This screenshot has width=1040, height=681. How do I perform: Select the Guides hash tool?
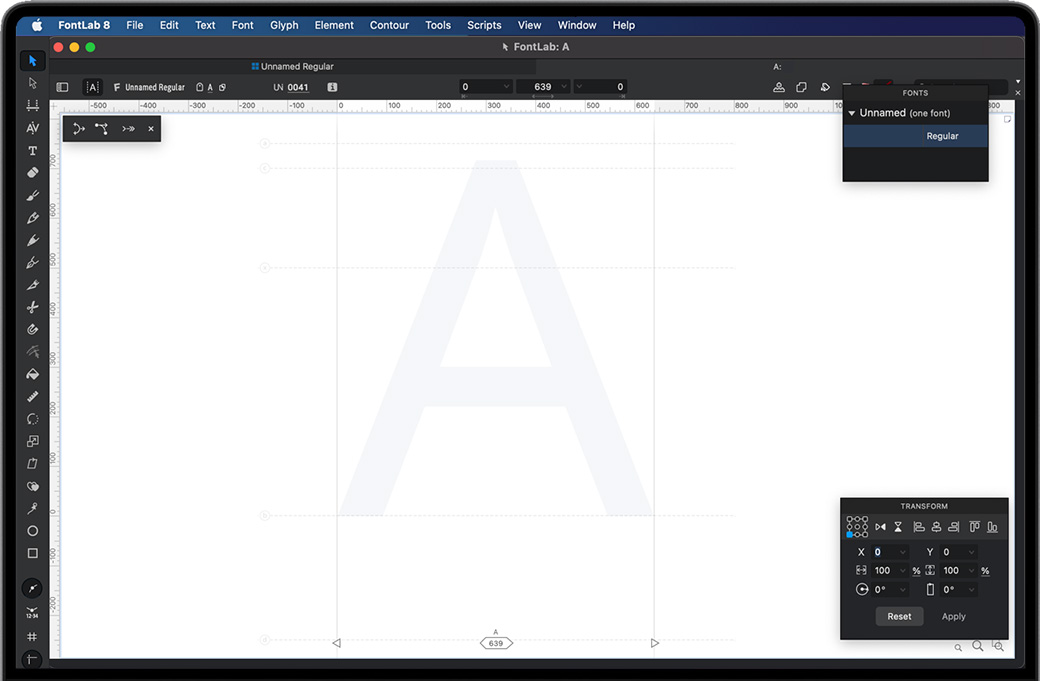click(32, 637)
